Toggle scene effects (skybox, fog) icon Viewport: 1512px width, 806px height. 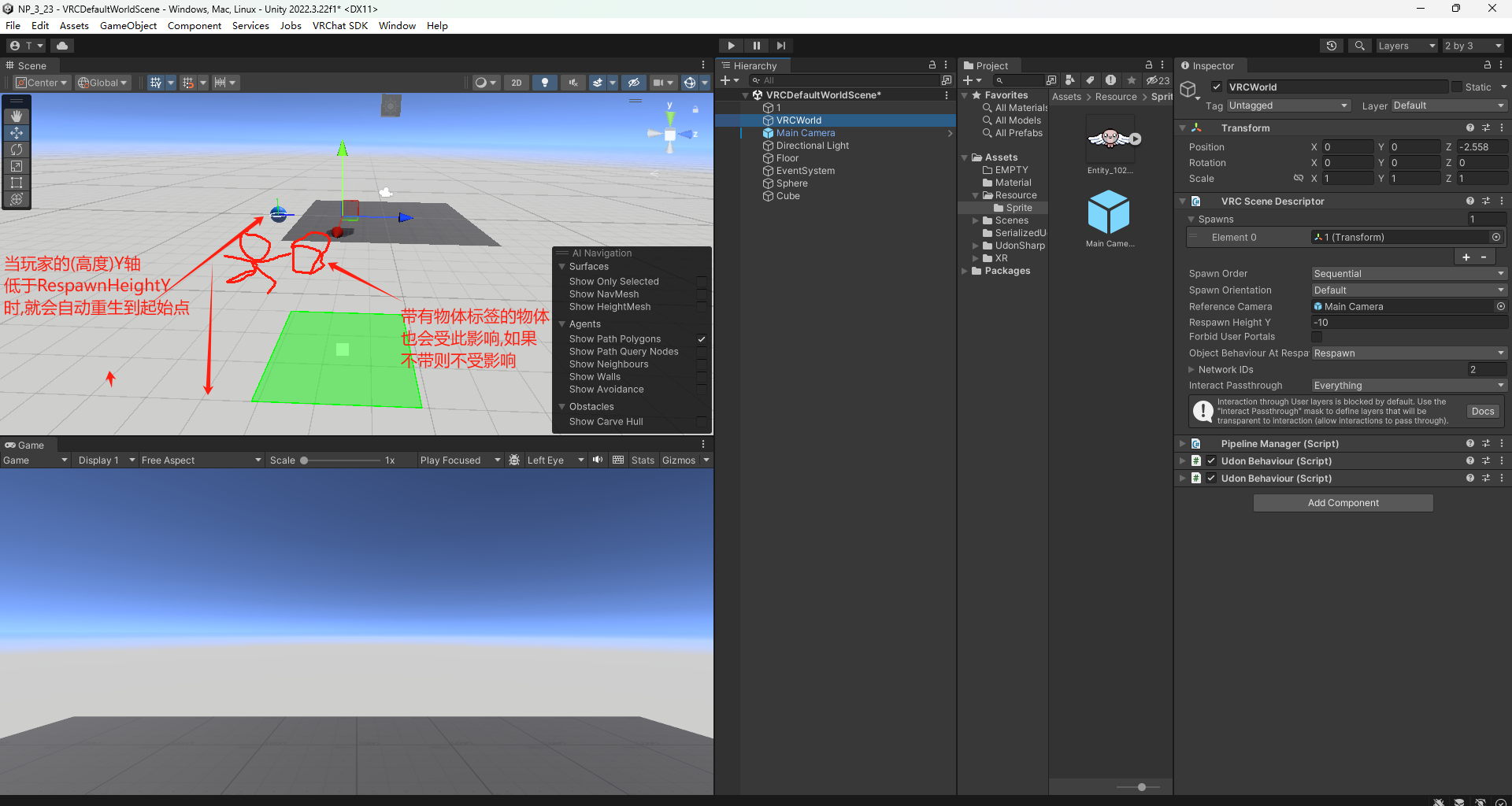click(x=598, y=83)
